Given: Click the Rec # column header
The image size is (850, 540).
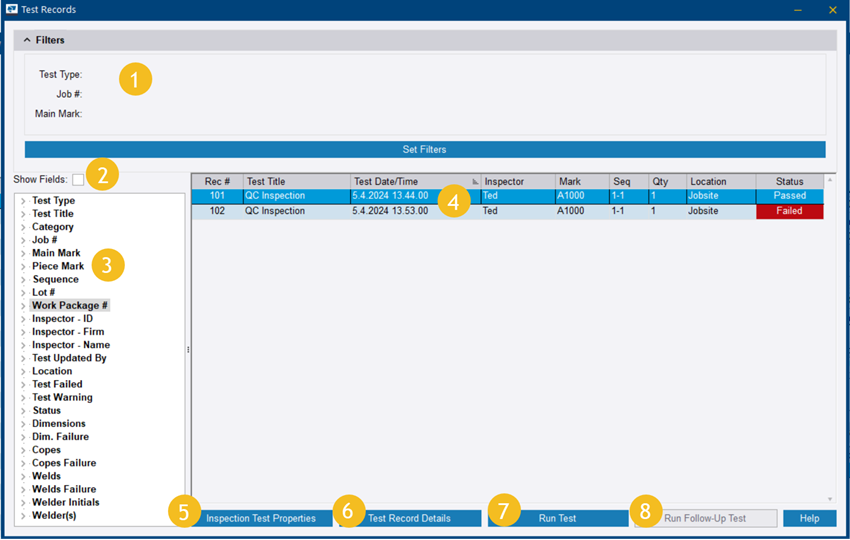Looking at the screenshot, I should (x=217, y=181).
